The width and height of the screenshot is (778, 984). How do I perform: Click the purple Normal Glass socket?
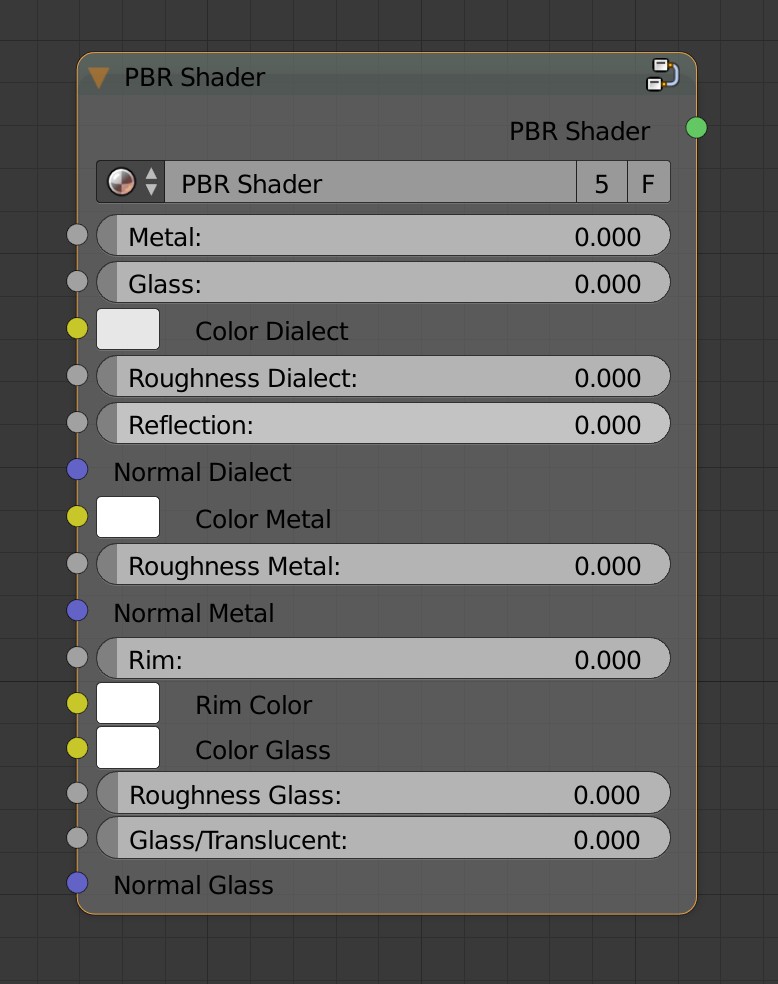(77, 884)
